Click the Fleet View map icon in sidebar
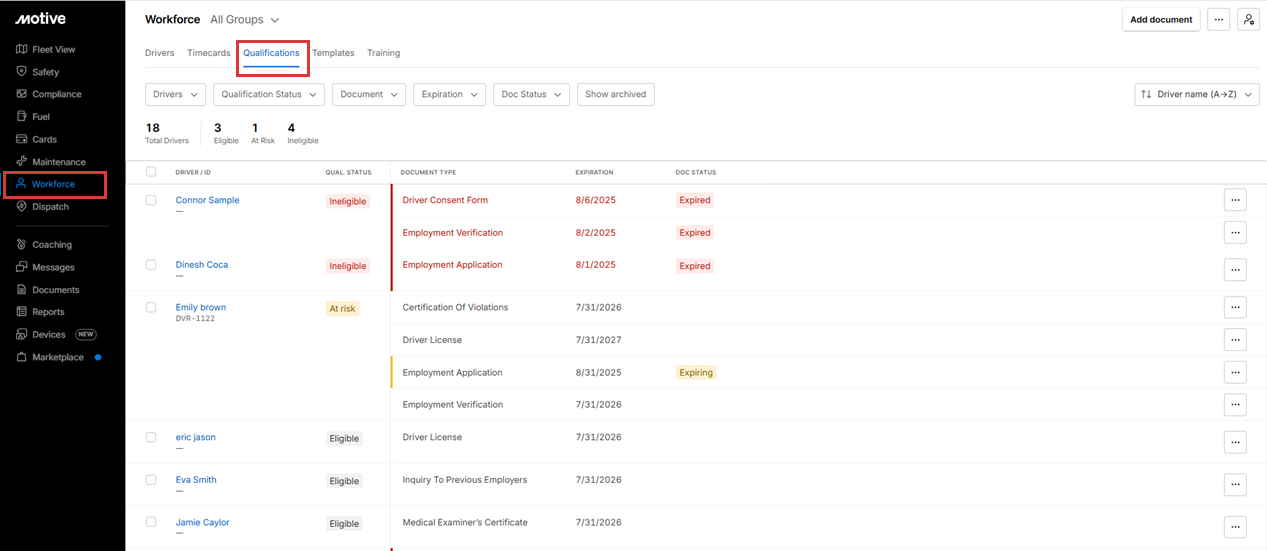Viewport: 1267px width, 551px height. pos(21,49)
